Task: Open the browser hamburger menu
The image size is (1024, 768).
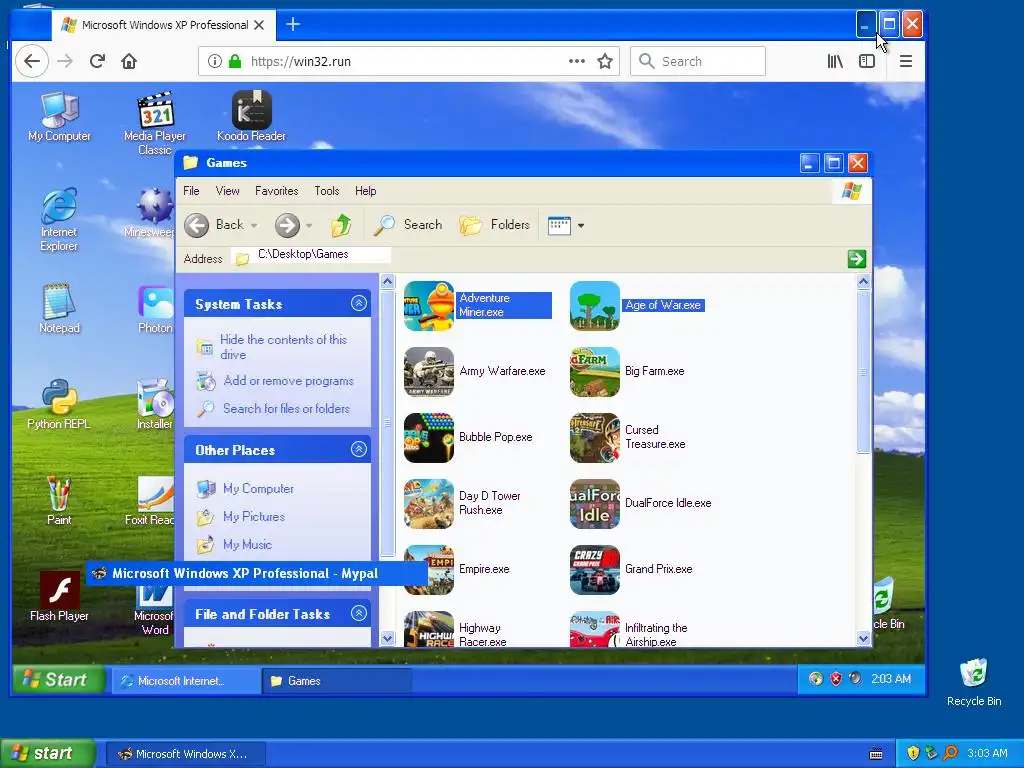Action: point(906,61)
